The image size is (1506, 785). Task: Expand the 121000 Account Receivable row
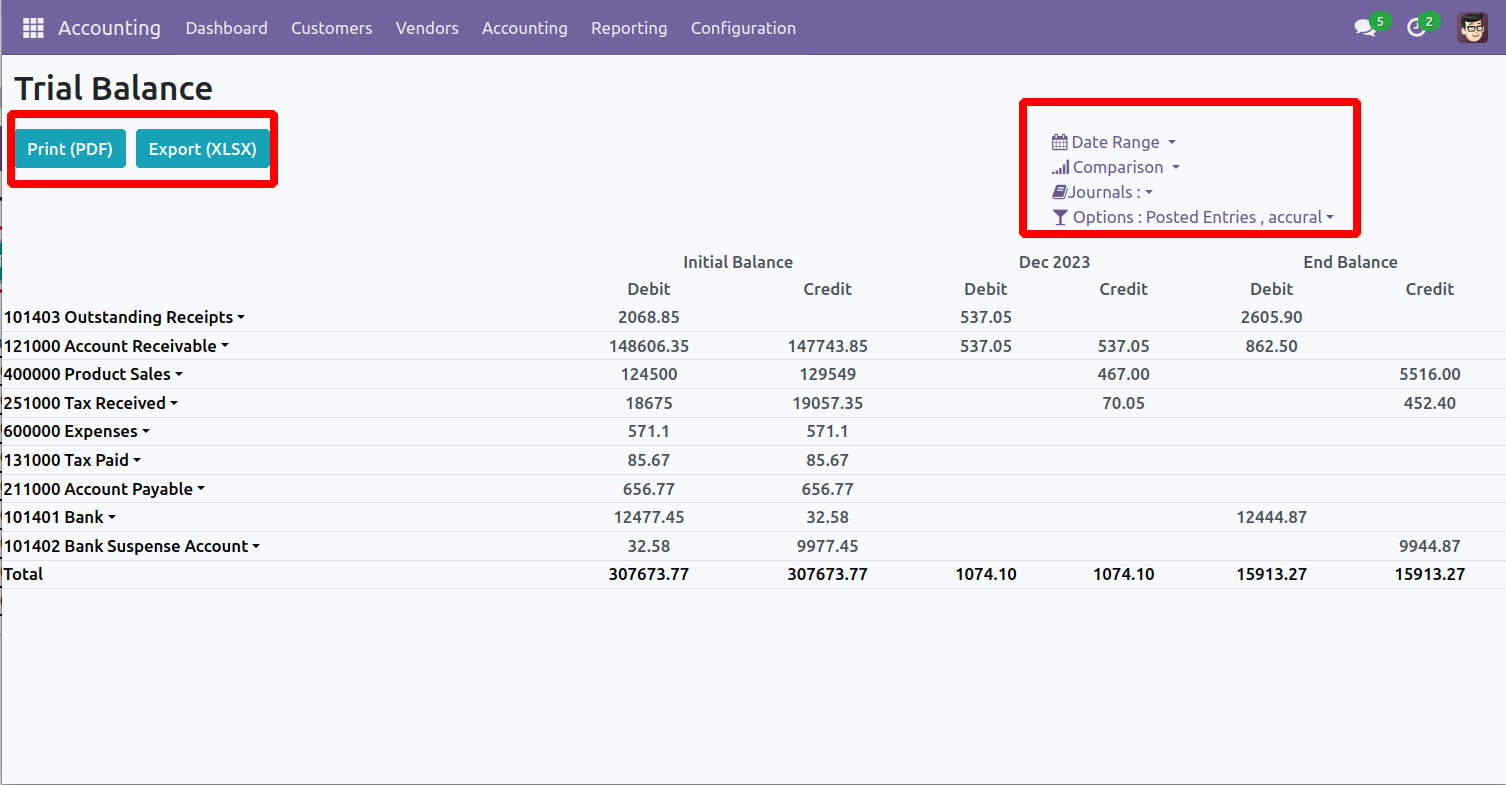[x=116, y=346]
